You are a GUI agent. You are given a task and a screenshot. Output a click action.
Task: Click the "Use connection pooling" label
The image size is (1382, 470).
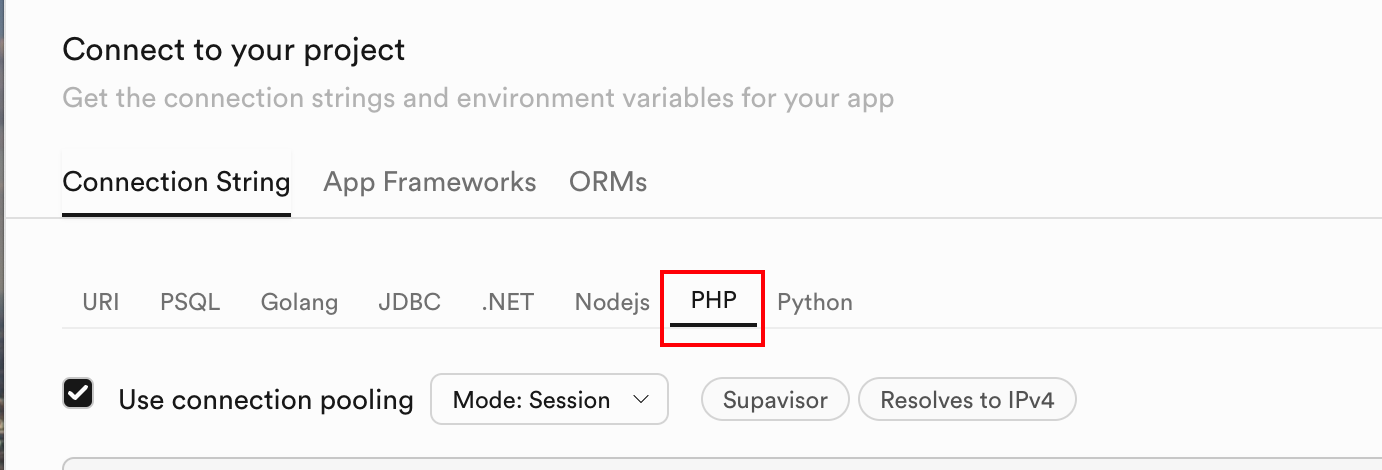(266, 400)
